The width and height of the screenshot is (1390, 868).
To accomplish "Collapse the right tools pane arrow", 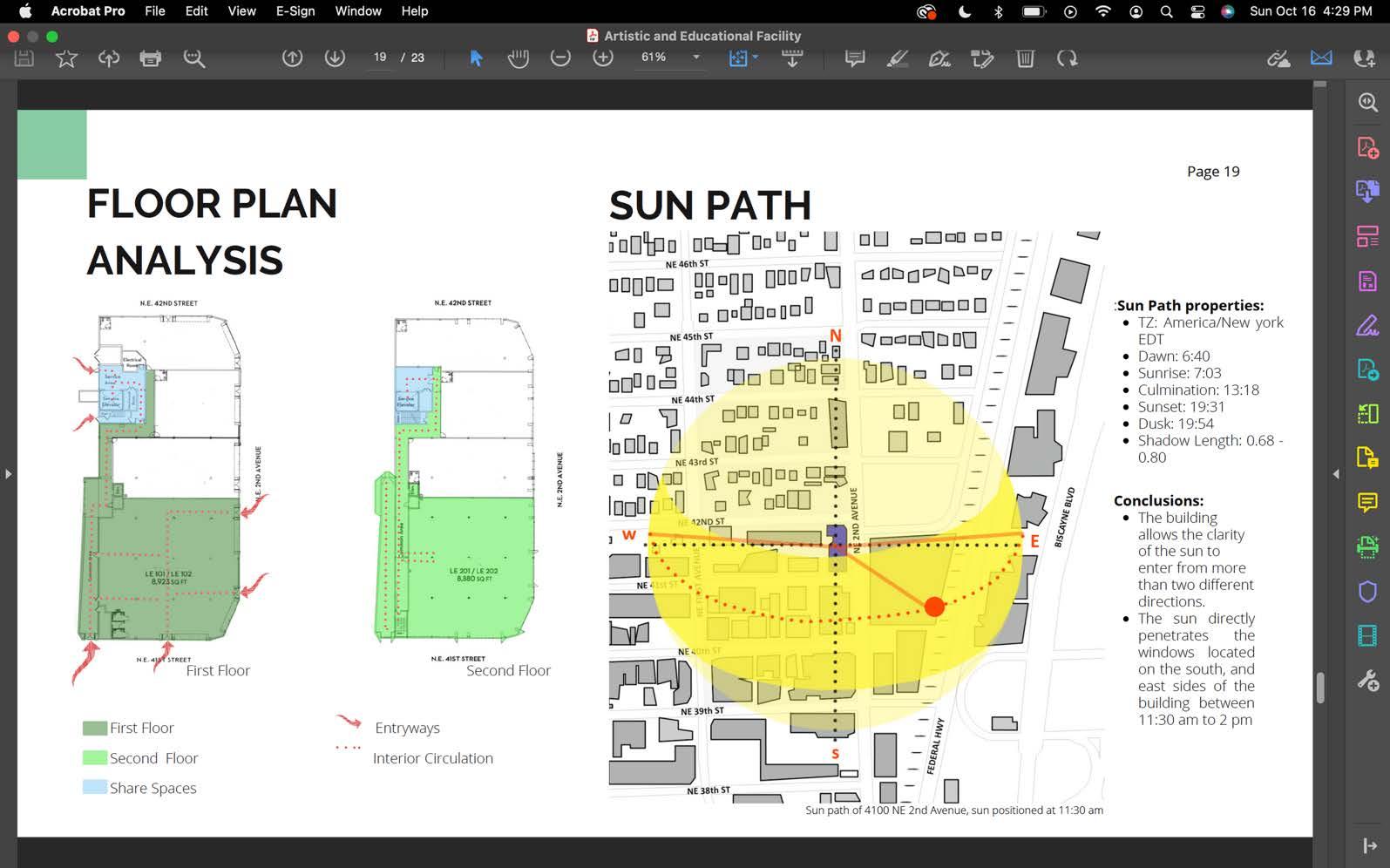I will pyautogui.click(x=1336, y=474).
